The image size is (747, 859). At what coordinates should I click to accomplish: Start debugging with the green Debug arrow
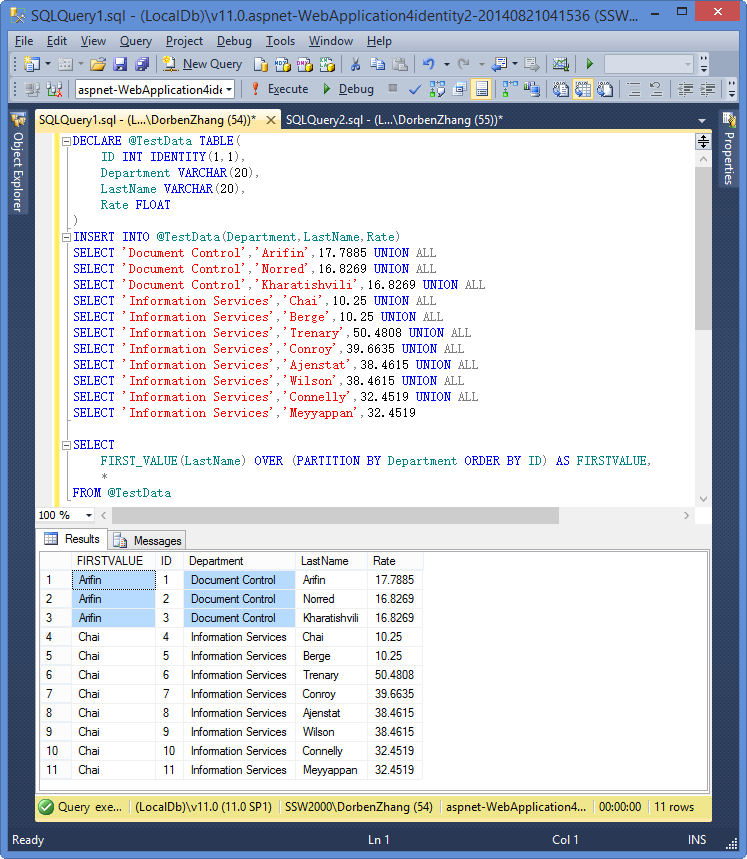point(347,89)
